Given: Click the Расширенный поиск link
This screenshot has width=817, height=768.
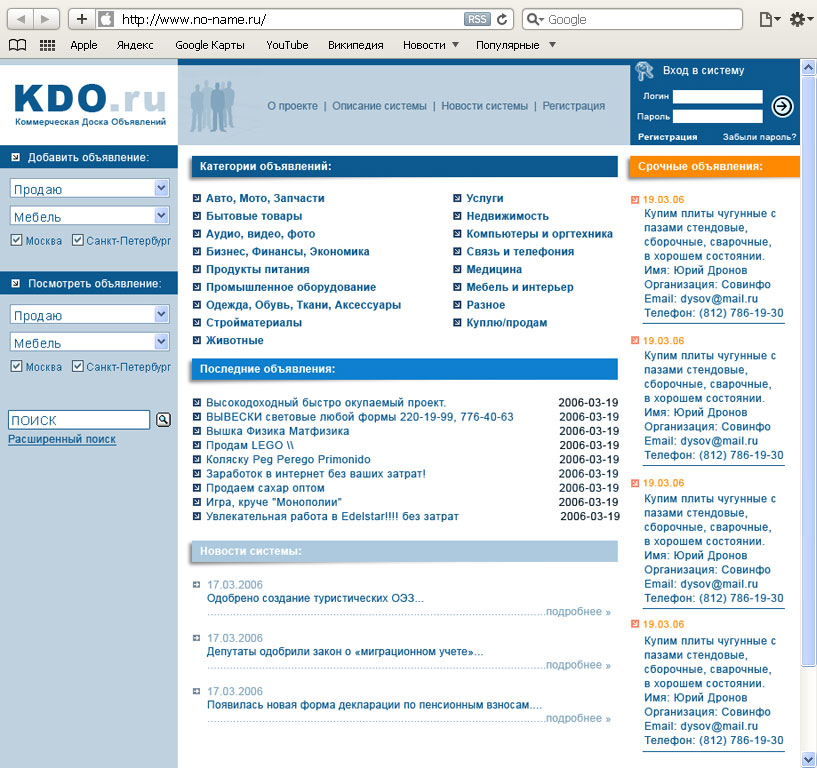Looking at the screenshot, I should pyautogui.click(x=62, y=439).
